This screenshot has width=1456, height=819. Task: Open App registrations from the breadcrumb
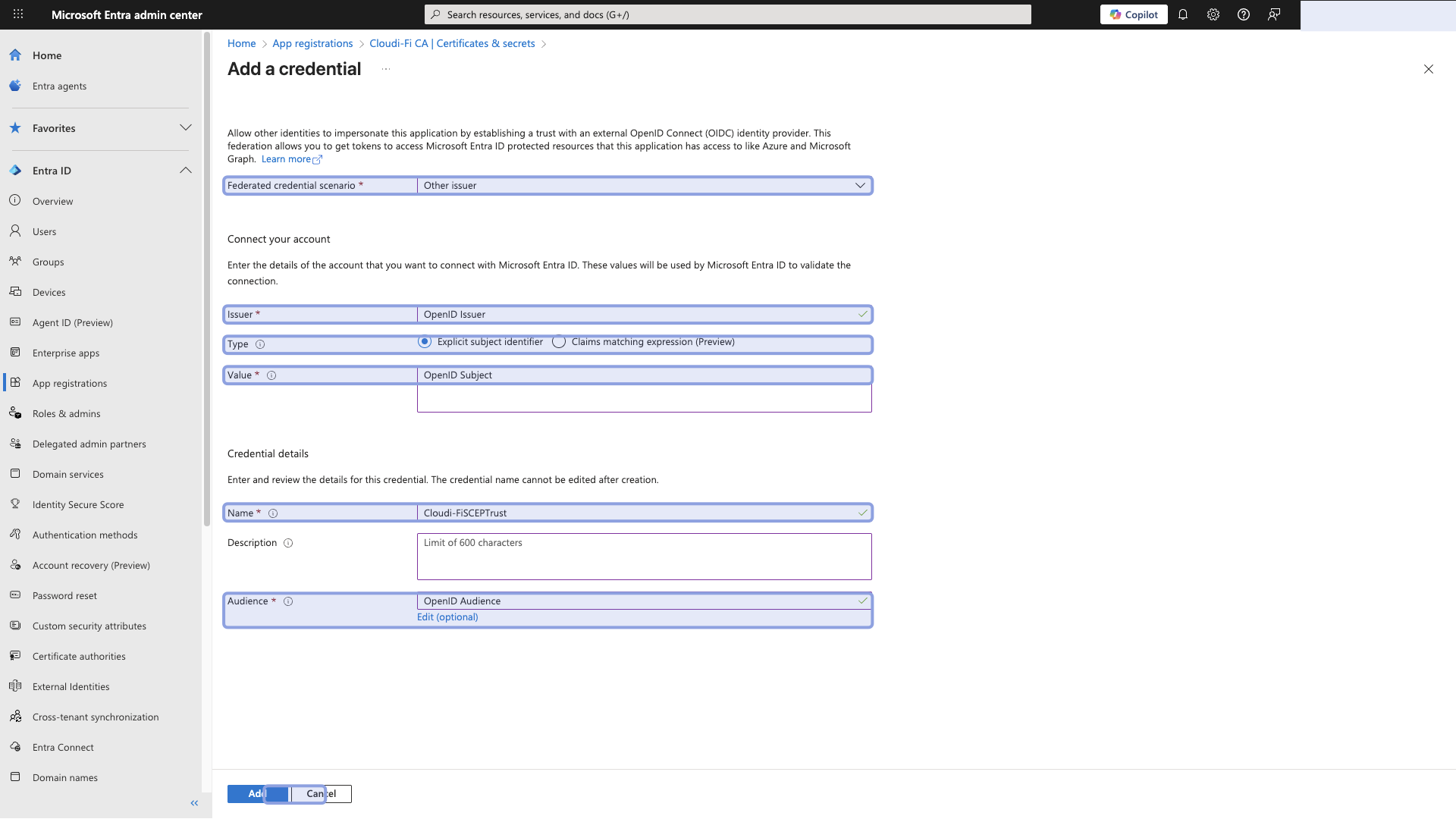(x=312, y=43)
